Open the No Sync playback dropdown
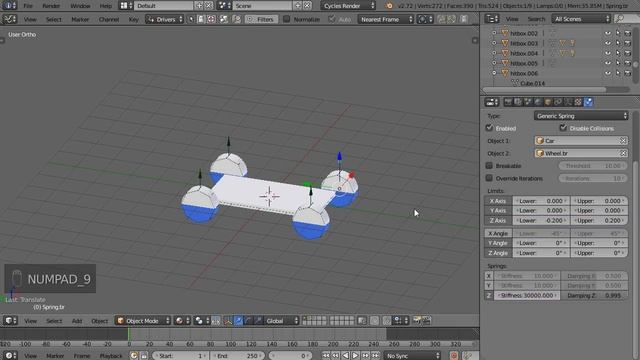Screen dimensions: 640x360 coord(412,356)
